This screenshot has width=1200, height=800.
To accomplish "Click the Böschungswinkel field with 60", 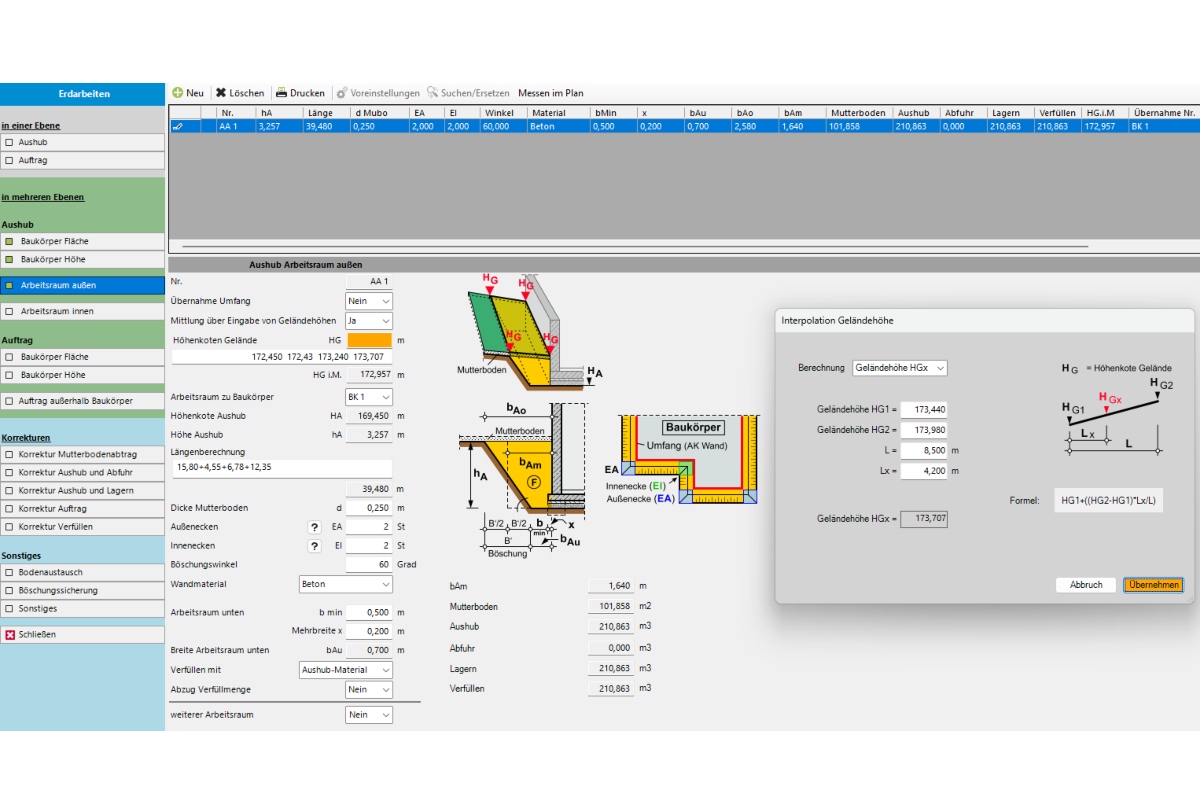I will (370, 565).
